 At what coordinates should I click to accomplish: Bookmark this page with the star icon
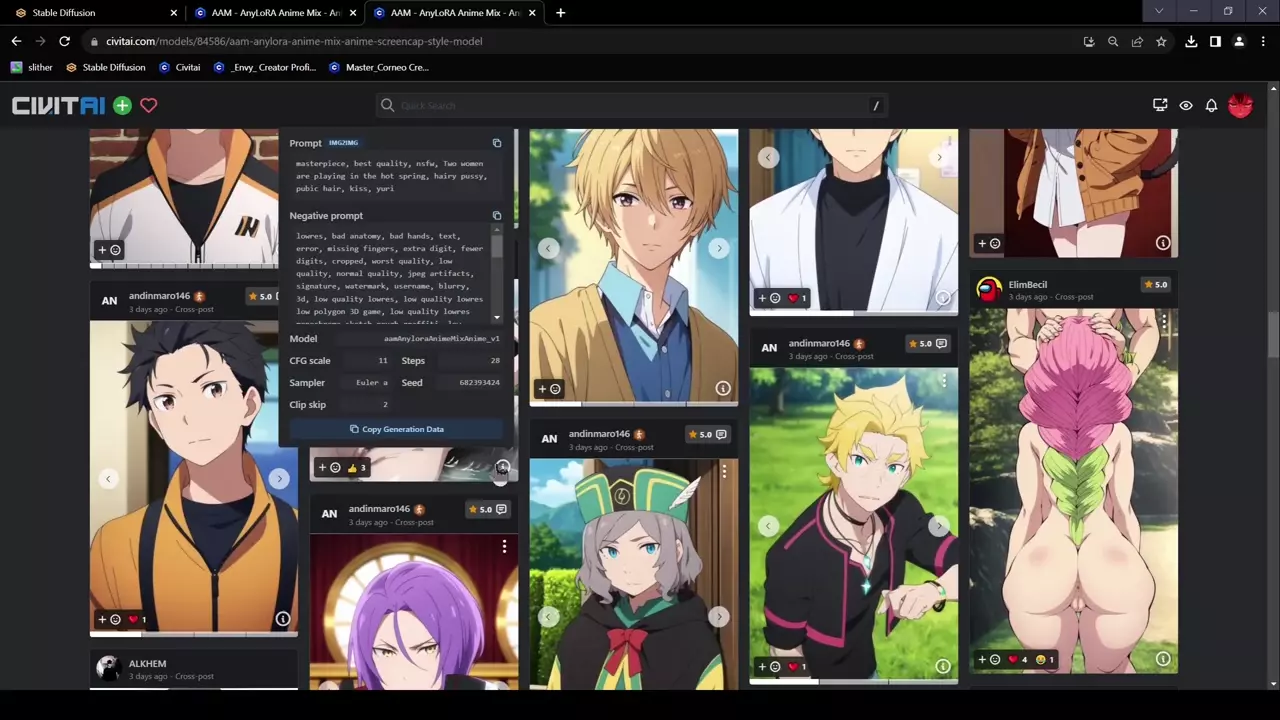coord(1161,41)
